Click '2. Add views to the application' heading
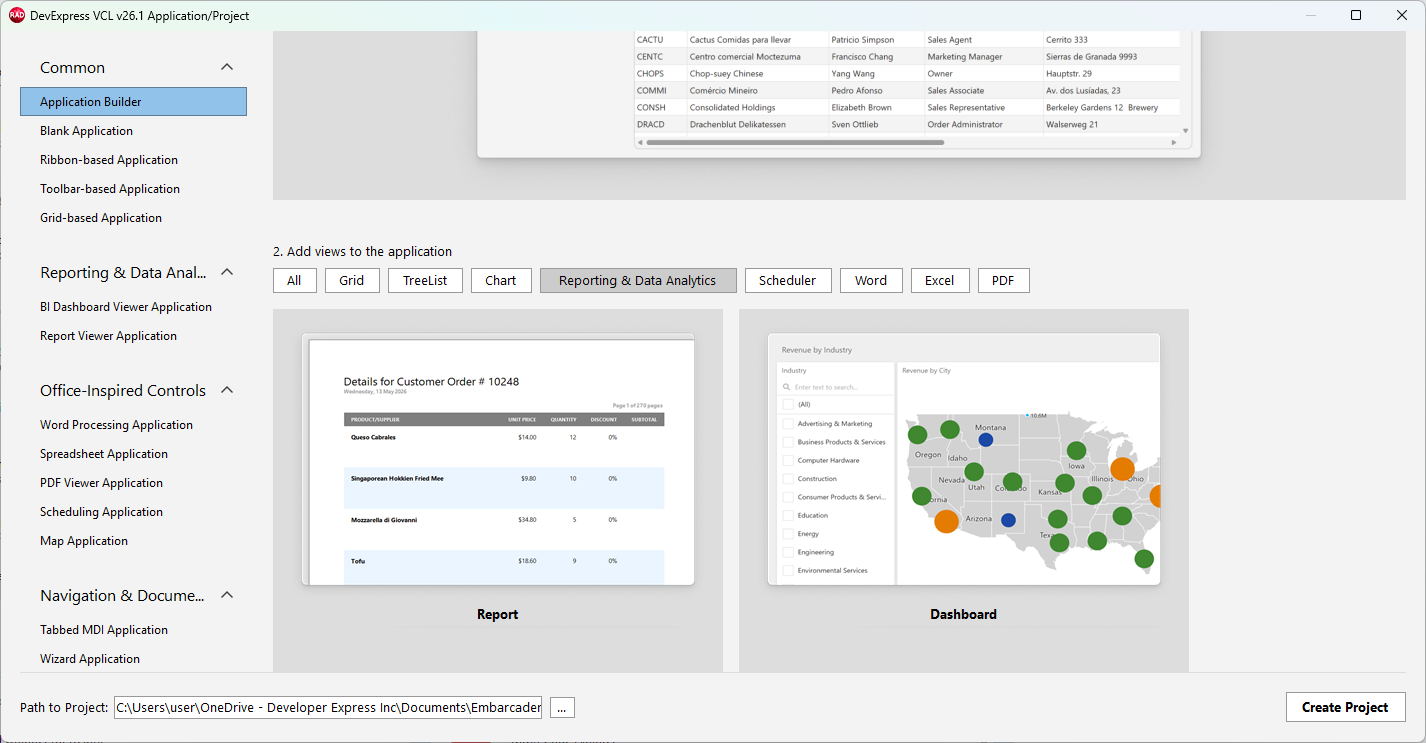This screenshot has width=1426, height=743. pos(363,252)
